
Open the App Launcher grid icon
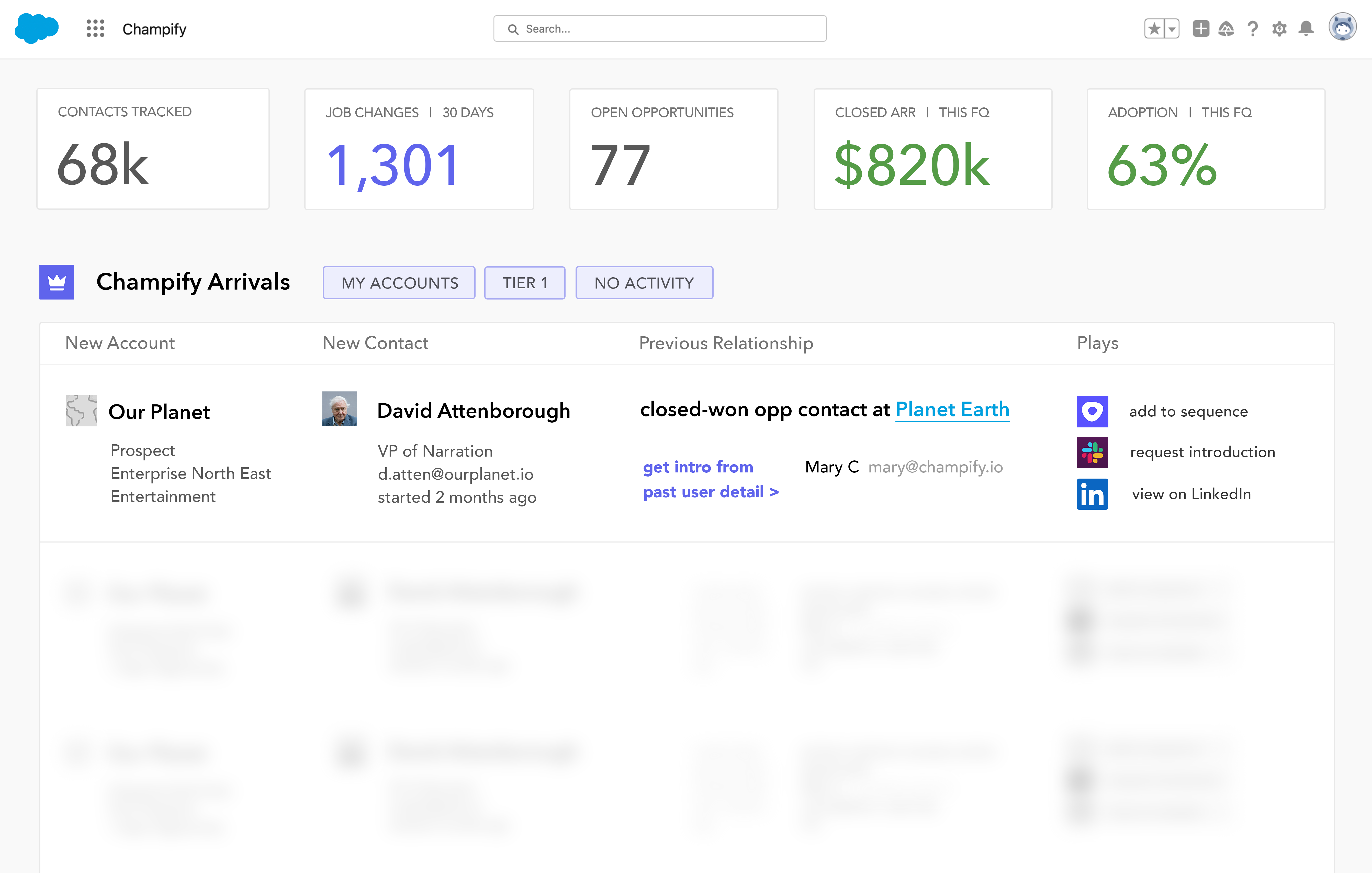95,28
